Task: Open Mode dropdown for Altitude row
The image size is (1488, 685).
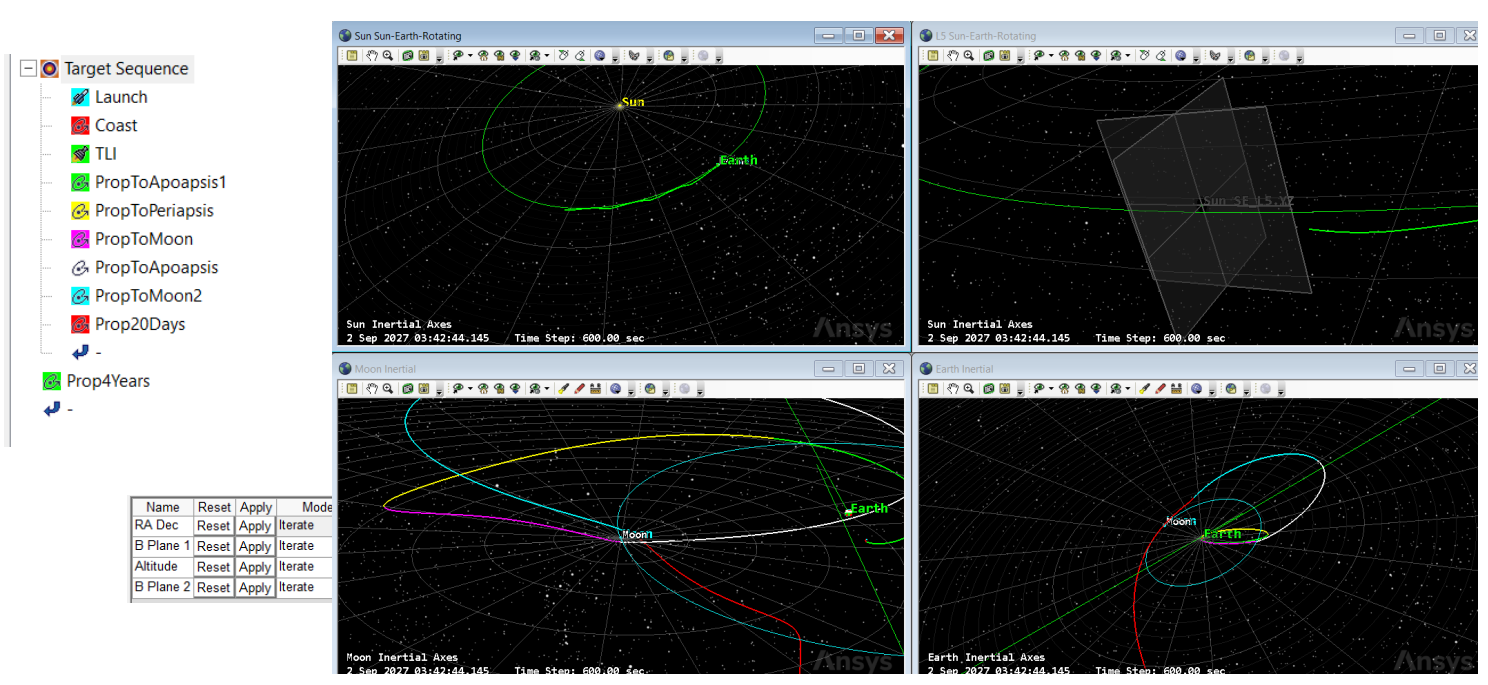Action: [x=304, y=567]
